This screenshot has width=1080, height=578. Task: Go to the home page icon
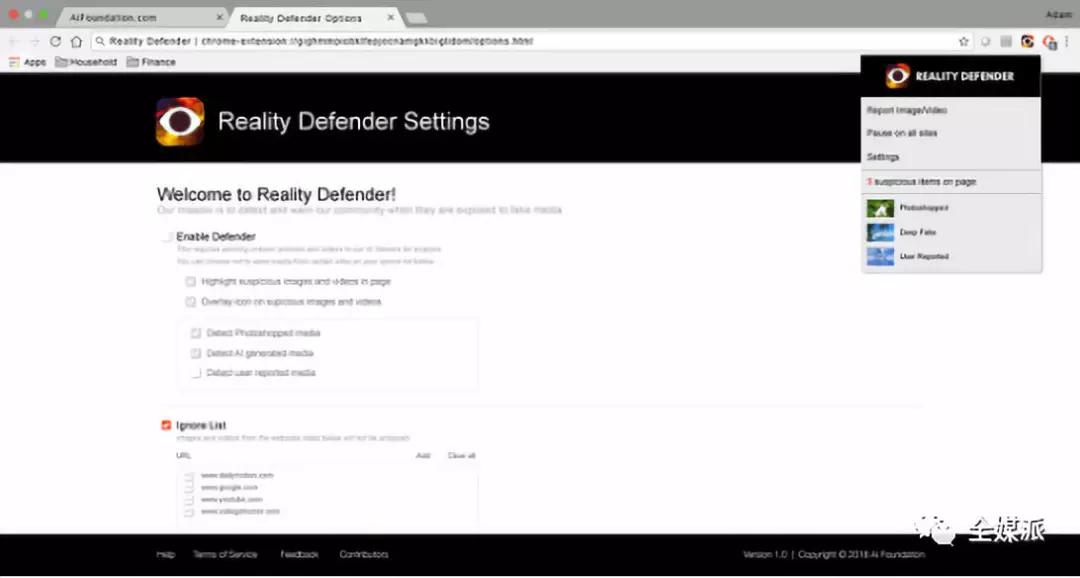76,41
